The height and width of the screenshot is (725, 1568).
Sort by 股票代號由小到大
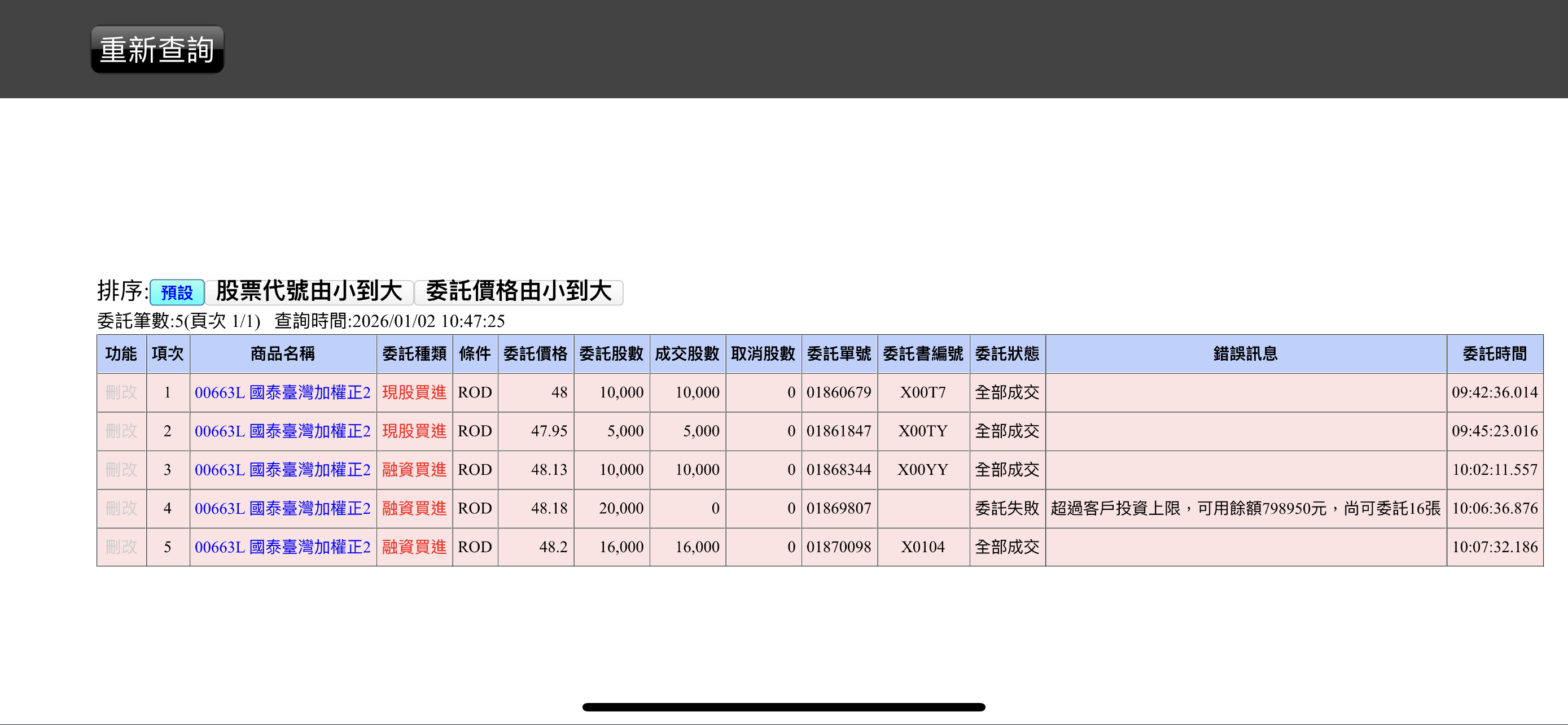(x=309, y=291)
